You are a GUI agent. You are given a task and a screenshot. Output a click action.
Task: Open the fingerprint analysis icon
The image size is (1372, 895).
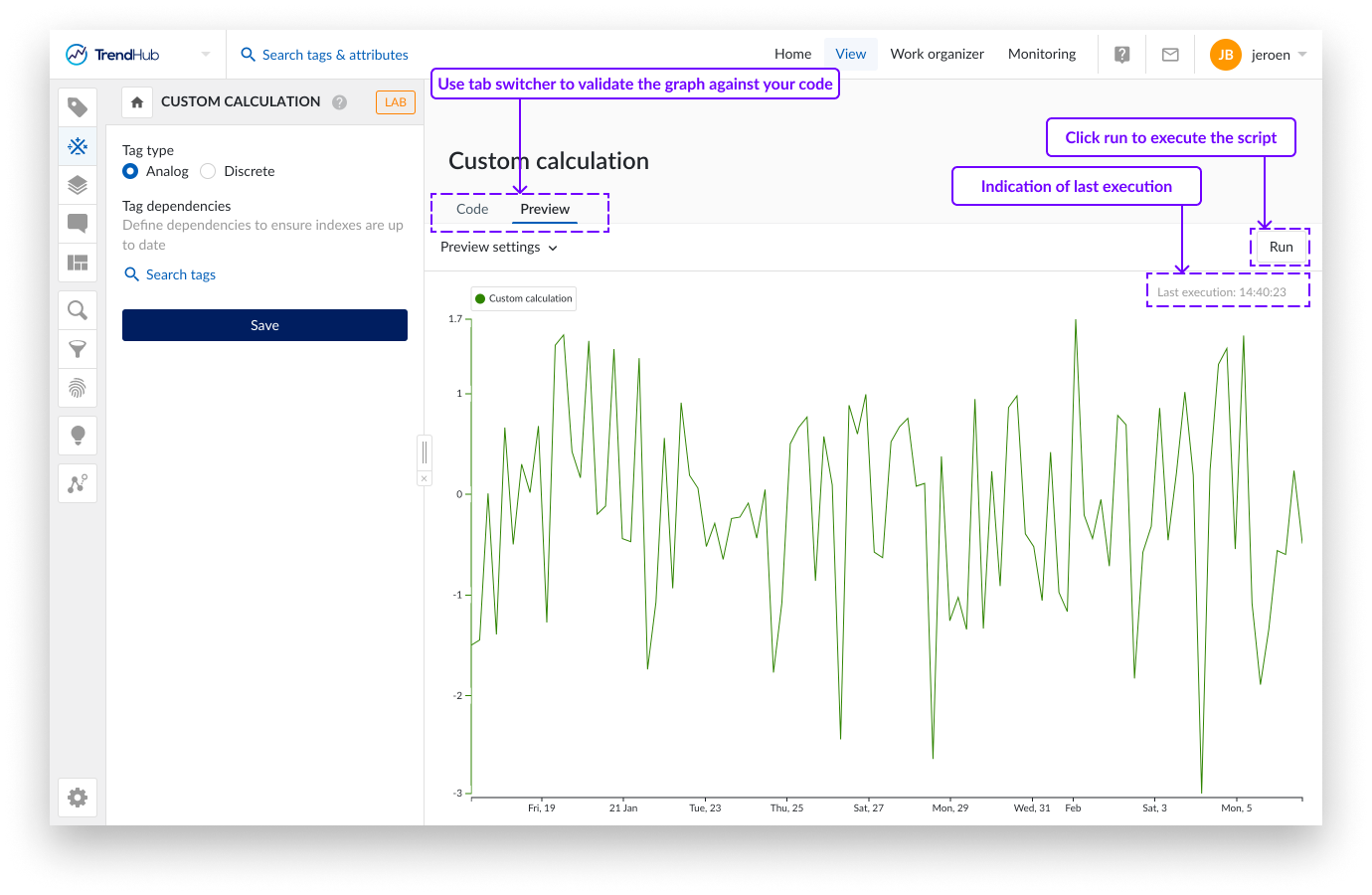coord(78,389)
